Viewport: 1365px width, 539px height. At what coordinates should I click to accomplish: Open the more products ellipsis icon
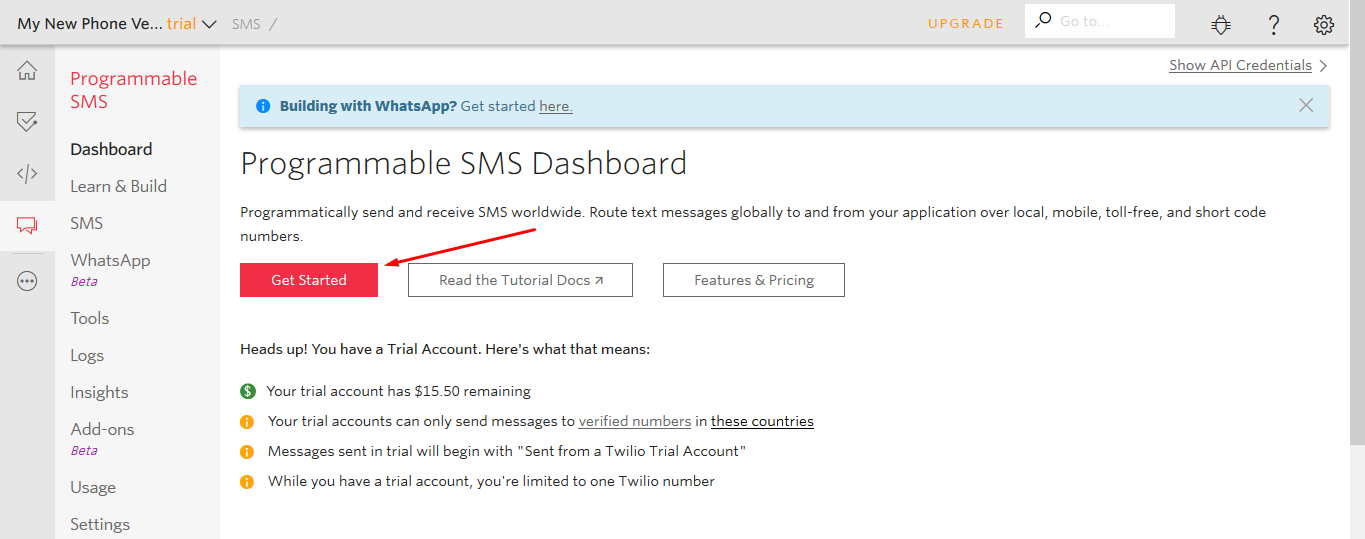click(27, 281)
